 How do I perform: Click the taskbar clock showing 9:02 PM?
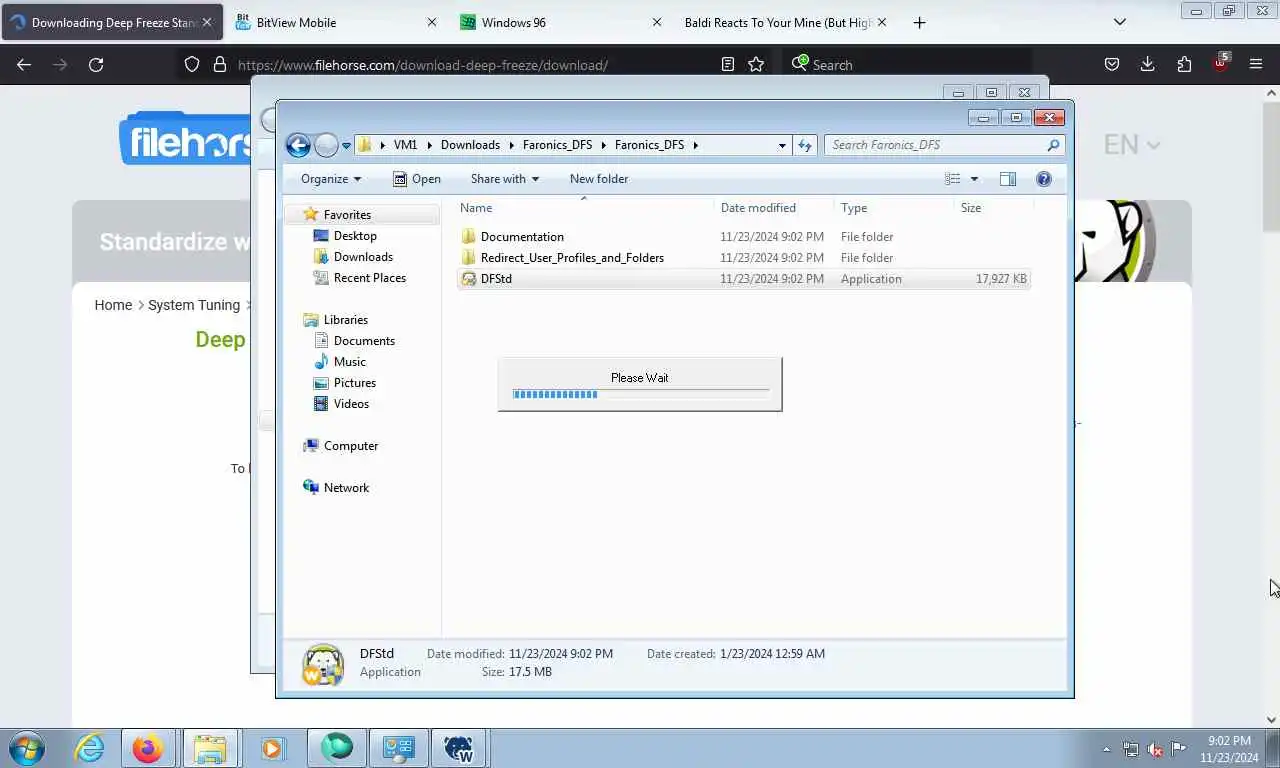(x=1229, y=749)
